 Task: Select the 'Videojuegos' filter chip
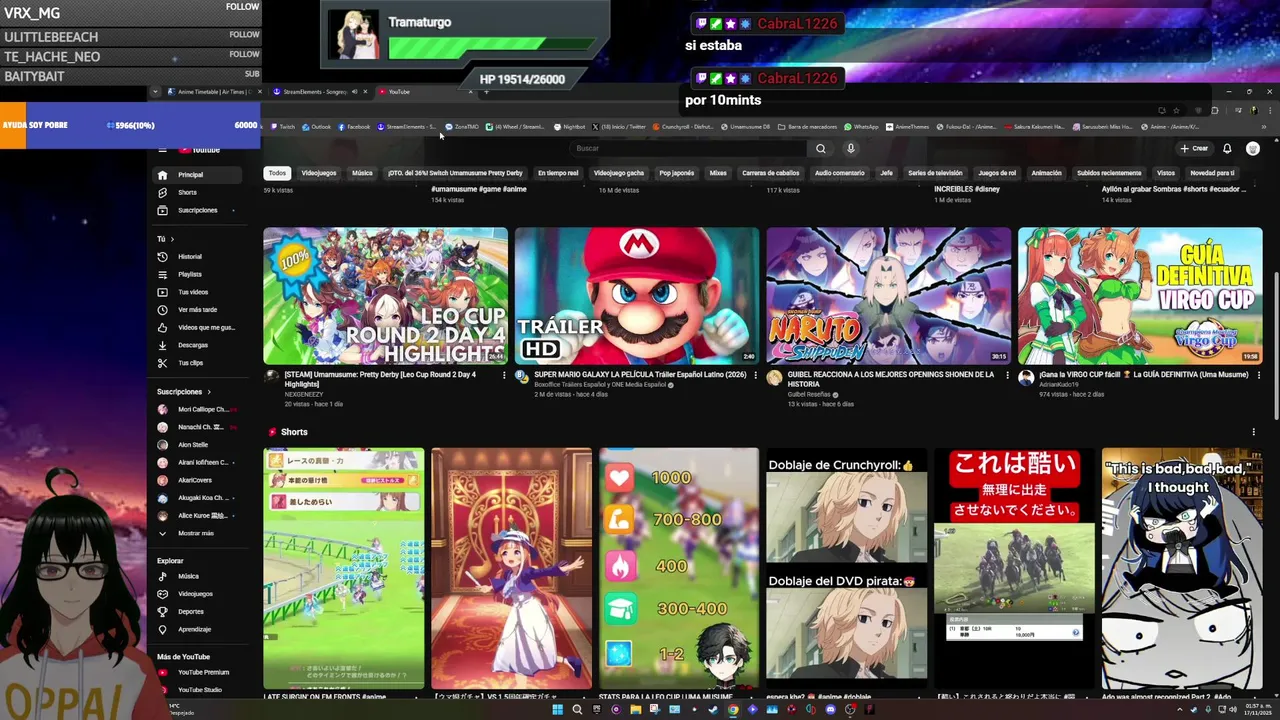coord(319,173)
